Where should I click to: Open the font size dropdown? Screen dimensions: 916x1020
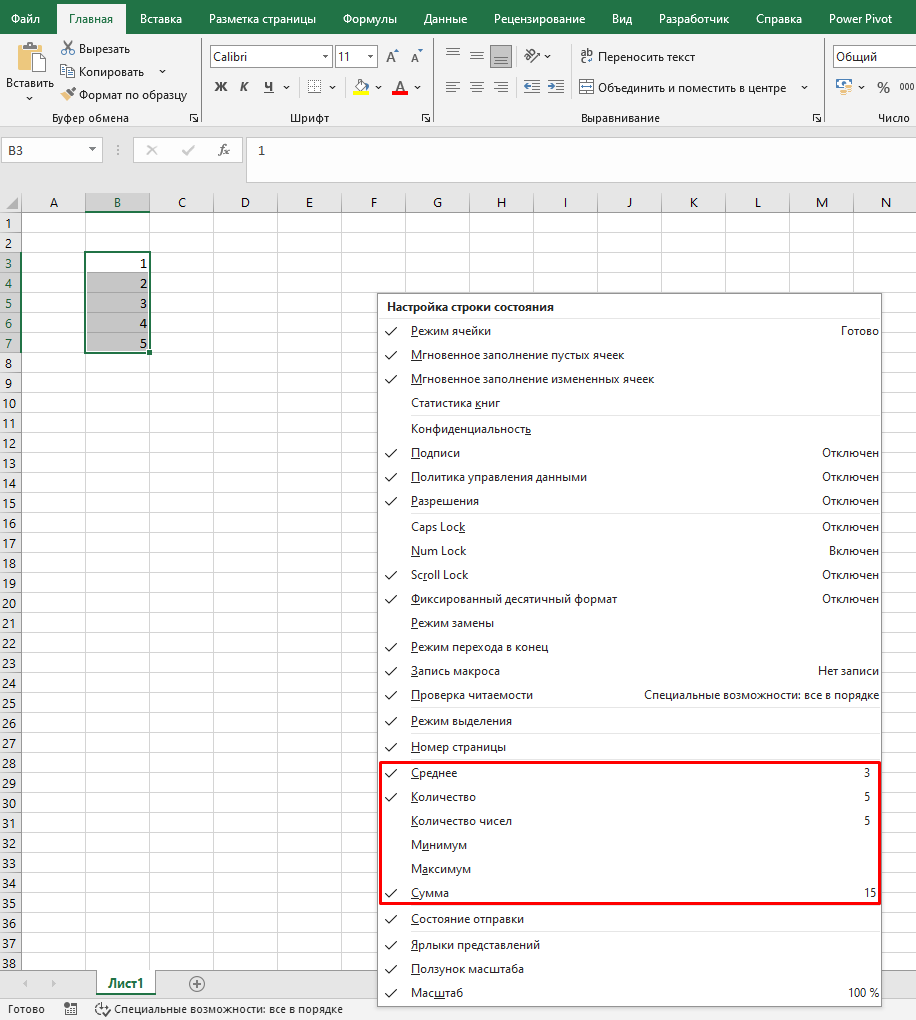[369, 56]
